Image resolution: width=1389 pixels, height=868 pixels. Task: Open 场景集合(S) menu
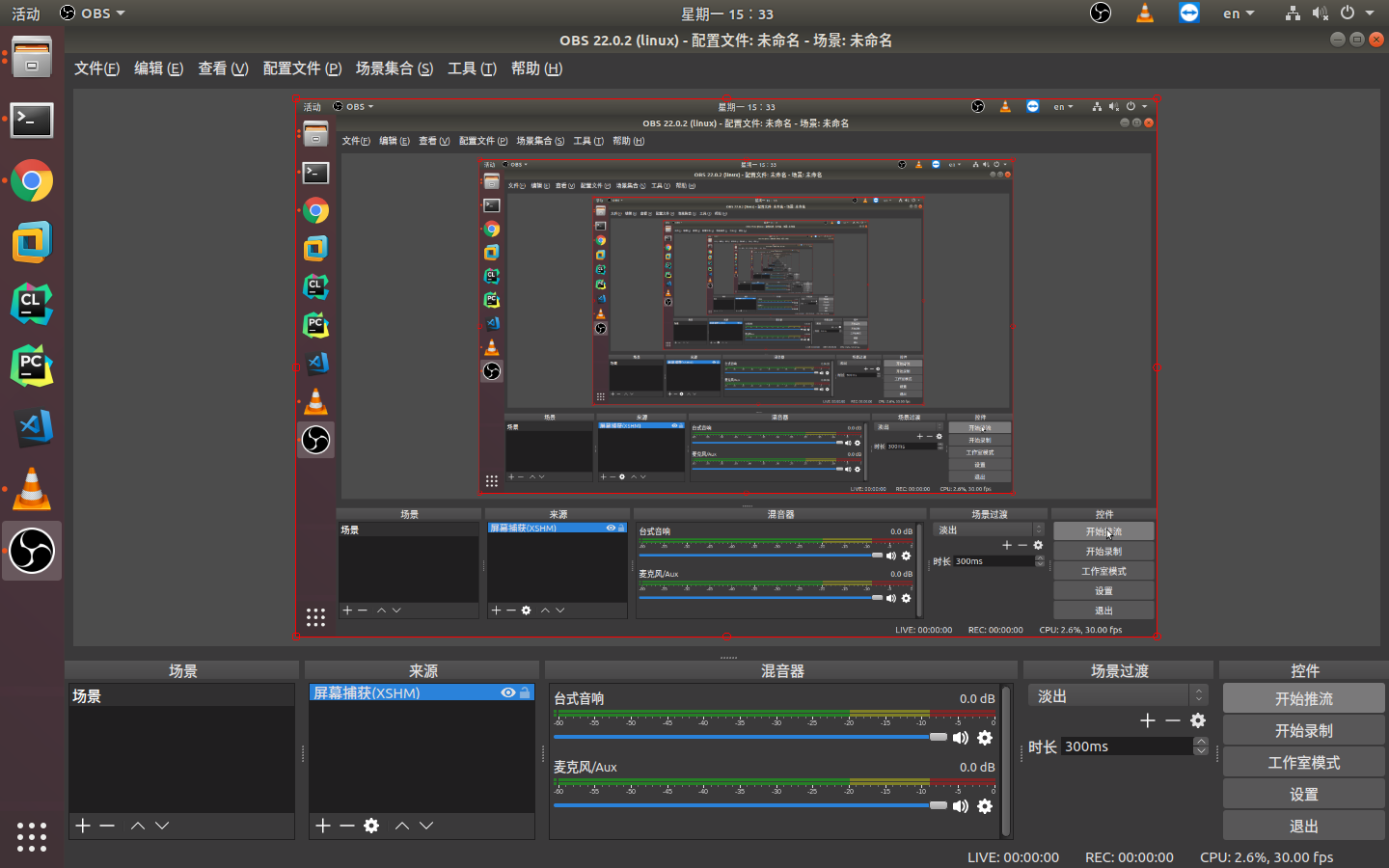point(394,68)
